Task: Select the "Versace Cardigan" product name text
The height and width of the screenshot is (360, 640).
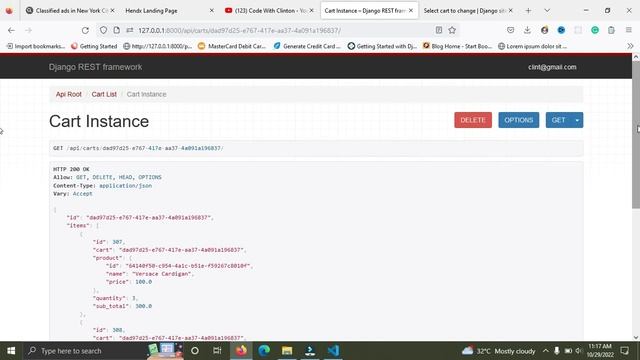Action: point(162,274)
